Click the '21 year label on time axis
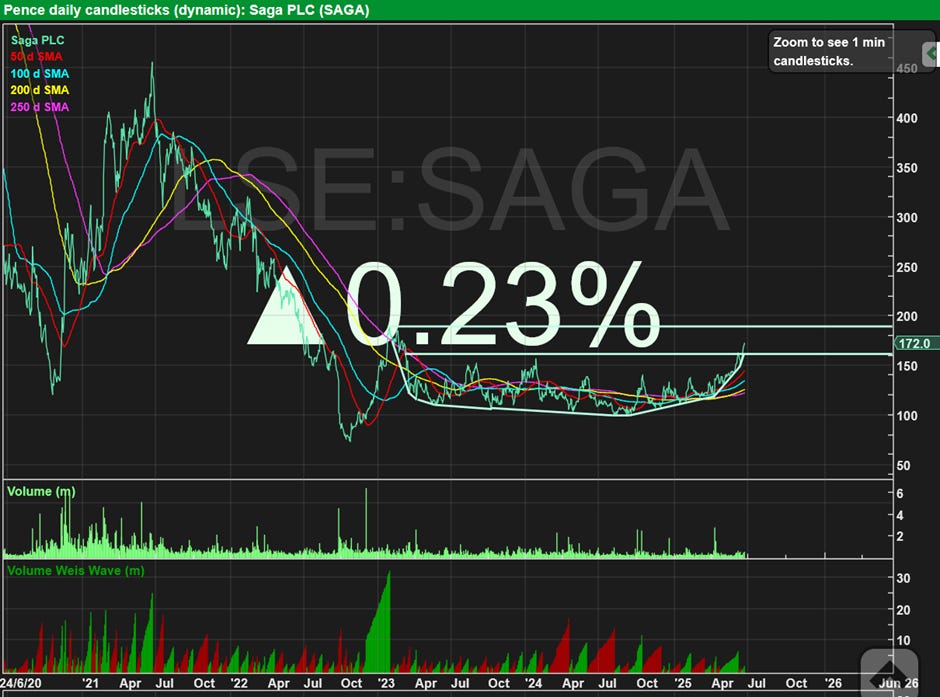940x697 pixels. [x=90, y=683]
